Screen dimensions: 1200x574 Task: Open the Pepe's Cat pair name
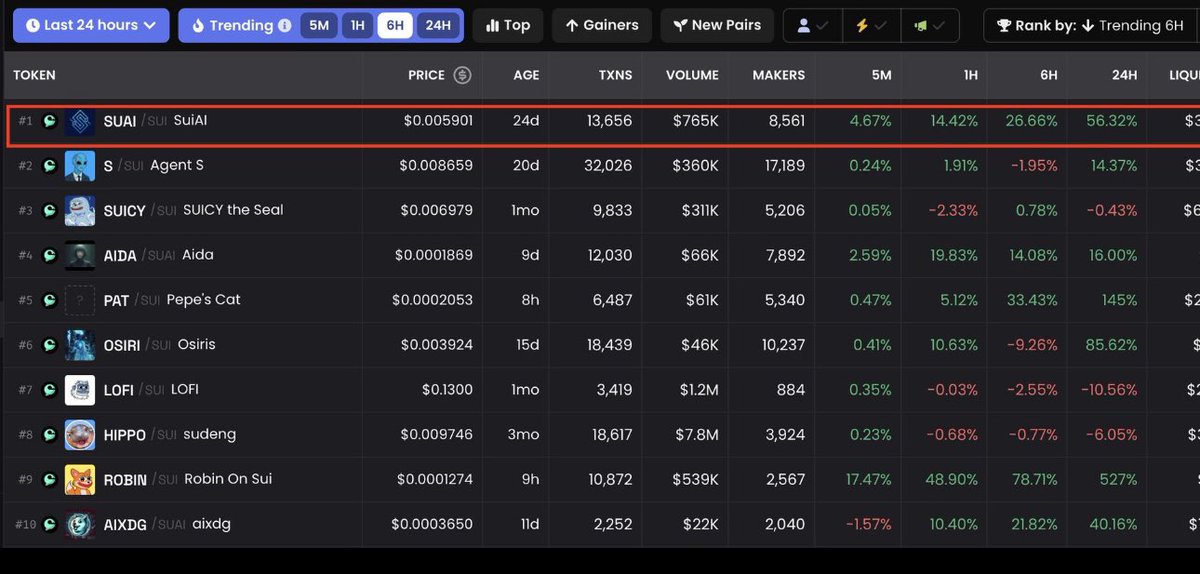(x=172, y=300)
